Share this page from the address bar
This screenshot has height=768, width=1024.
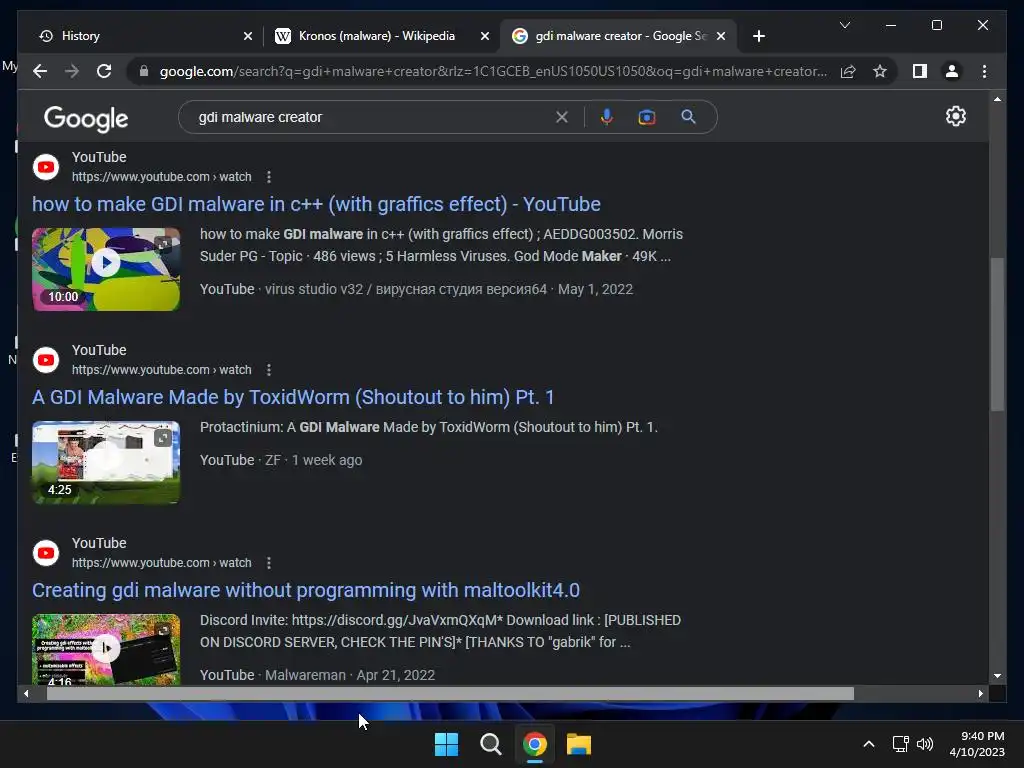click(x=848, y=71)
